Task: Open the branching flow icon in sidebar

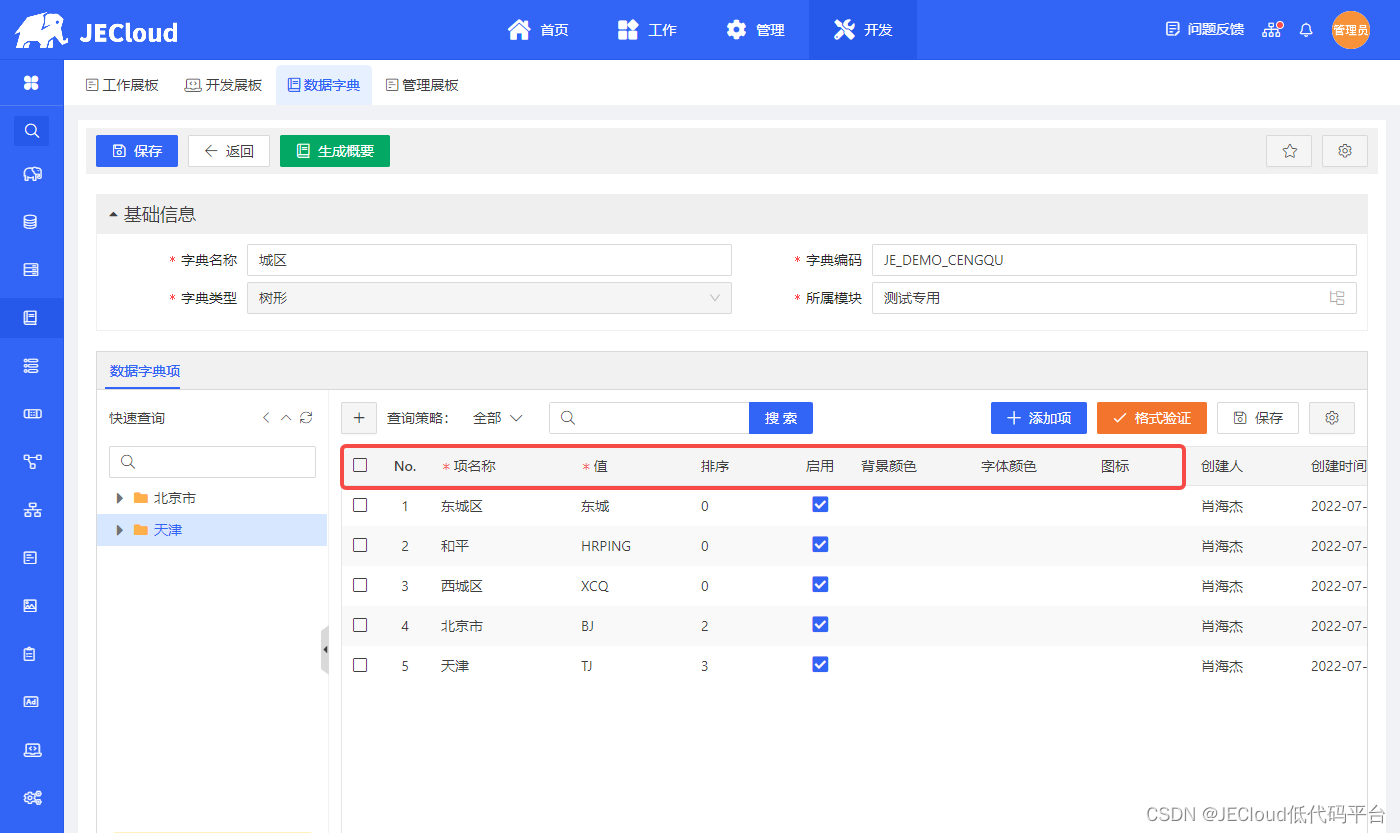Action: [x=31, y=462]
